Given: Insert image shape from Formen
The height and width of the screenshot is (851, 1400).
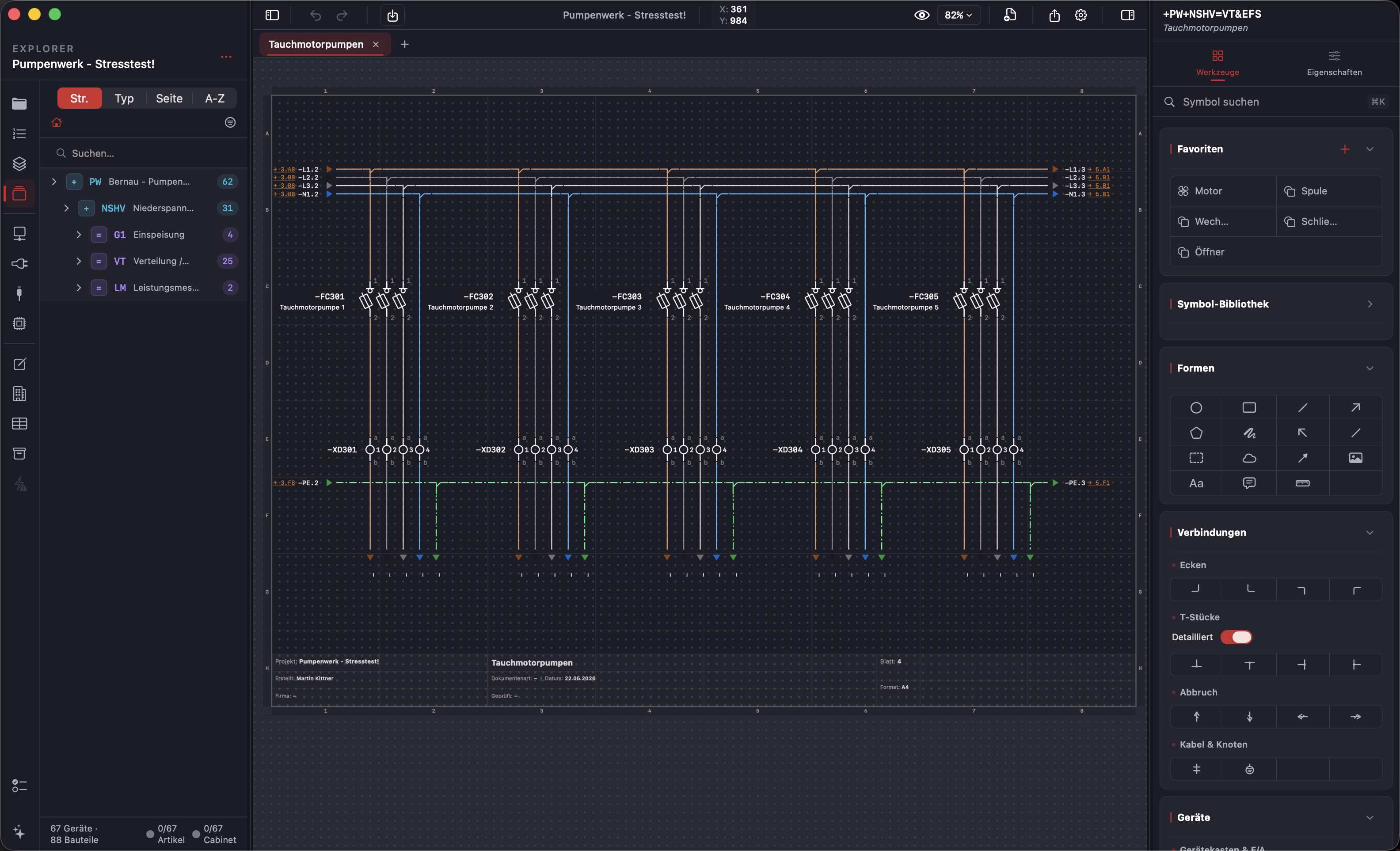Looking at the screenshot, I should pyautogui.click(x=1355, y=458).
